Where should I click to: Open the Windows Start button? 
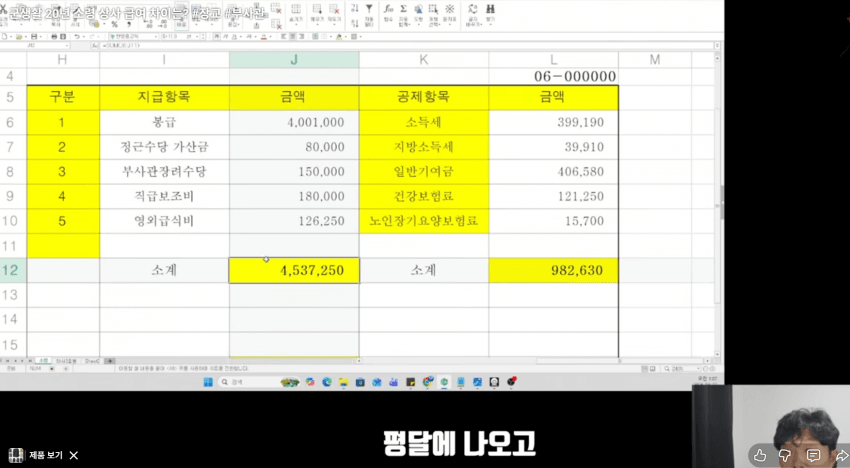tap(208, 382)
